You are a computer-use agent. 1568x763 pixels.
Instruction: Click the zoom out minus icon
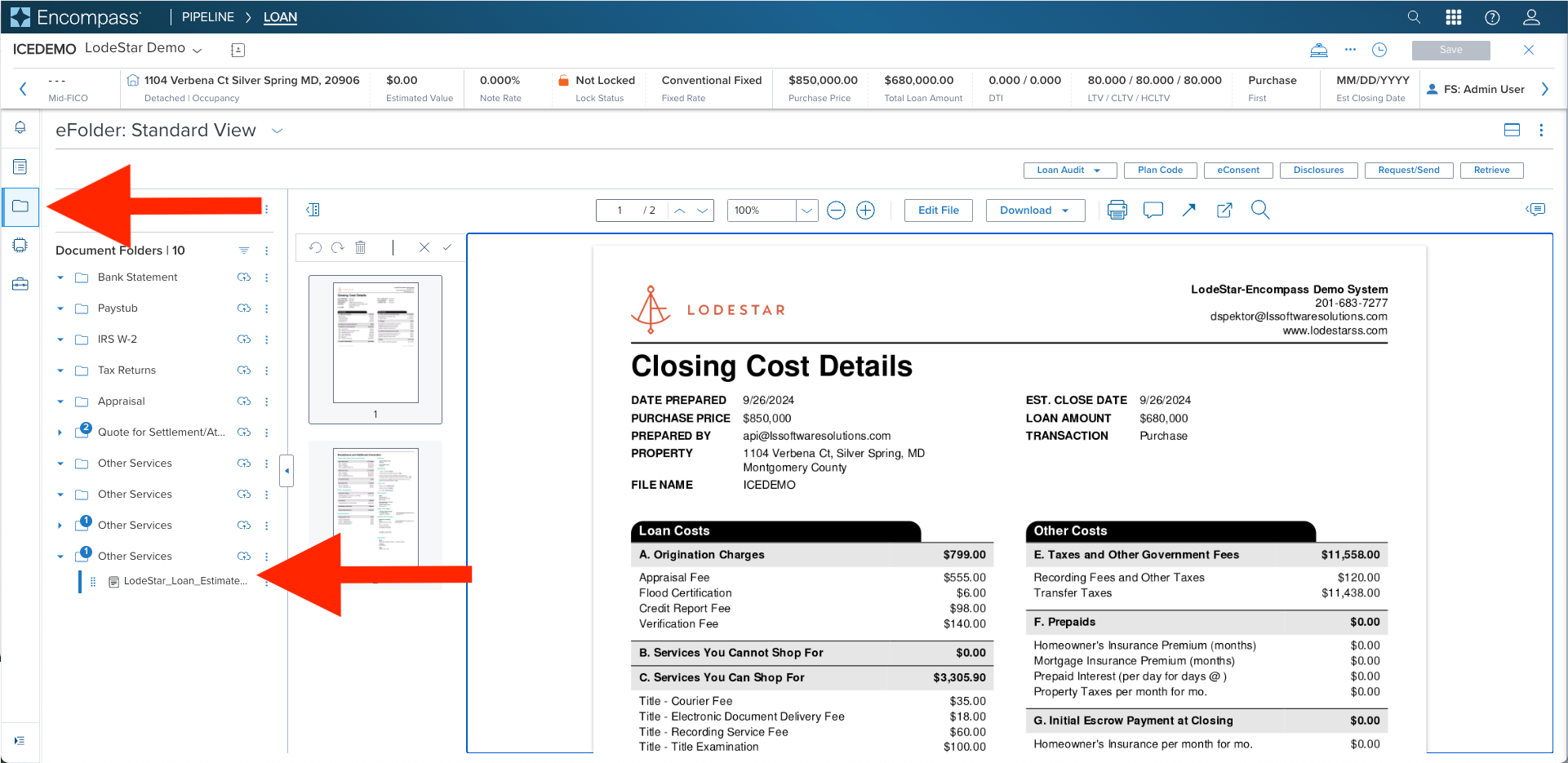(836, 211)
